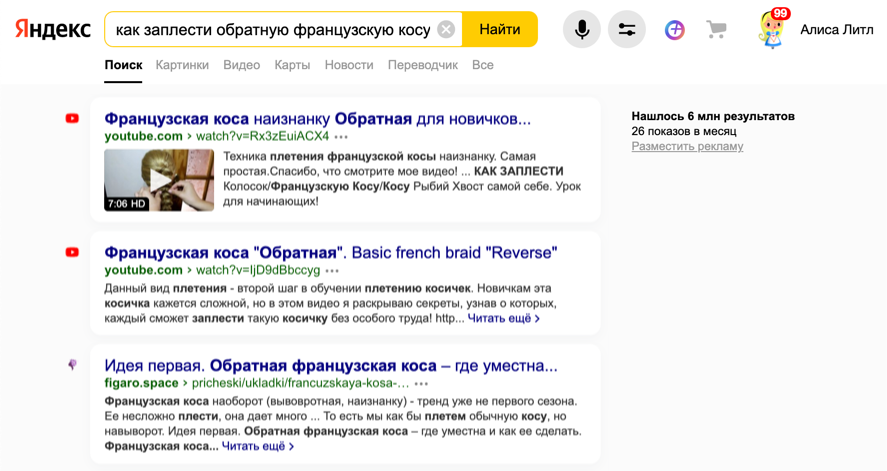Open the user avatar with 99 badge
The width and height of the screenshot is (887, 471).
point(771,29)
